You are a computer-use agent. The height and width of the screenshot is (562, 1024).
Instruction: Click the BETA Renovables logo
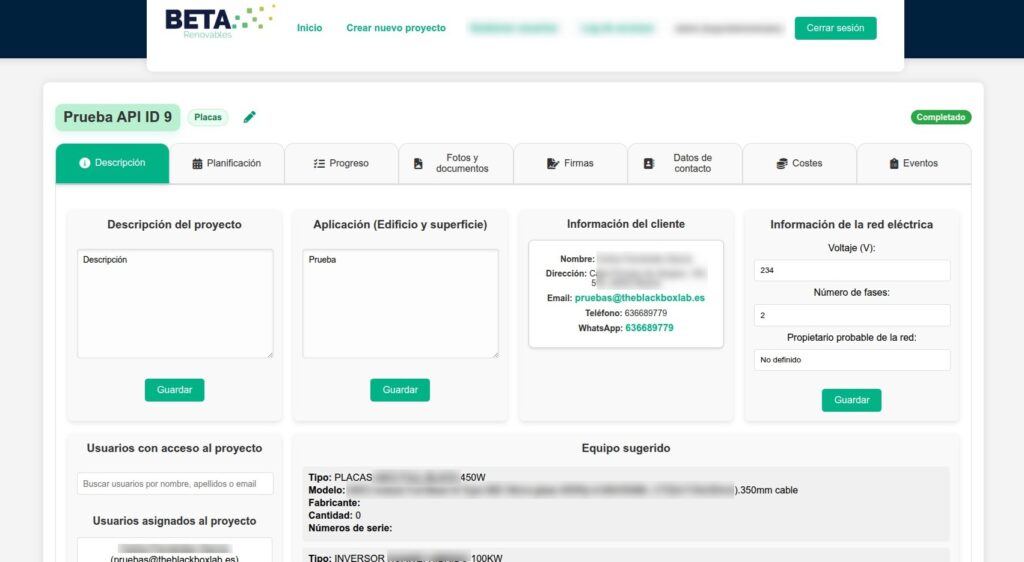[x=219, y=22]
